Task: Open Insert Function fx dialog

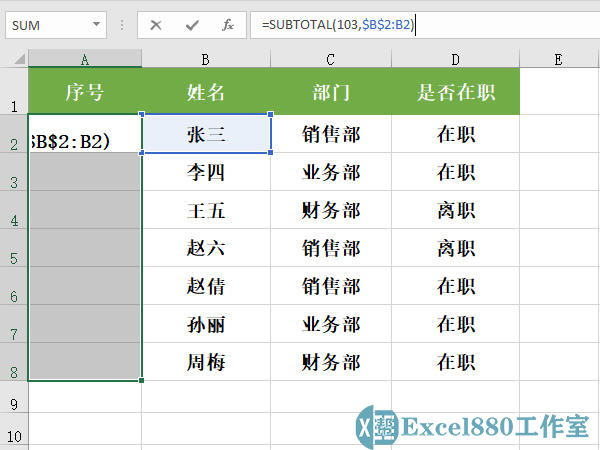Action: pos(228,25)
